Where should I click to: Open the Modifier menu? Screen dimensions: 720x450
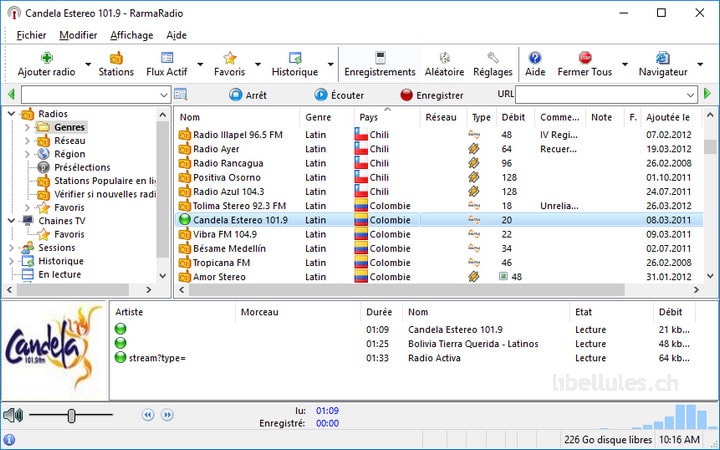[x=78, y=35]
